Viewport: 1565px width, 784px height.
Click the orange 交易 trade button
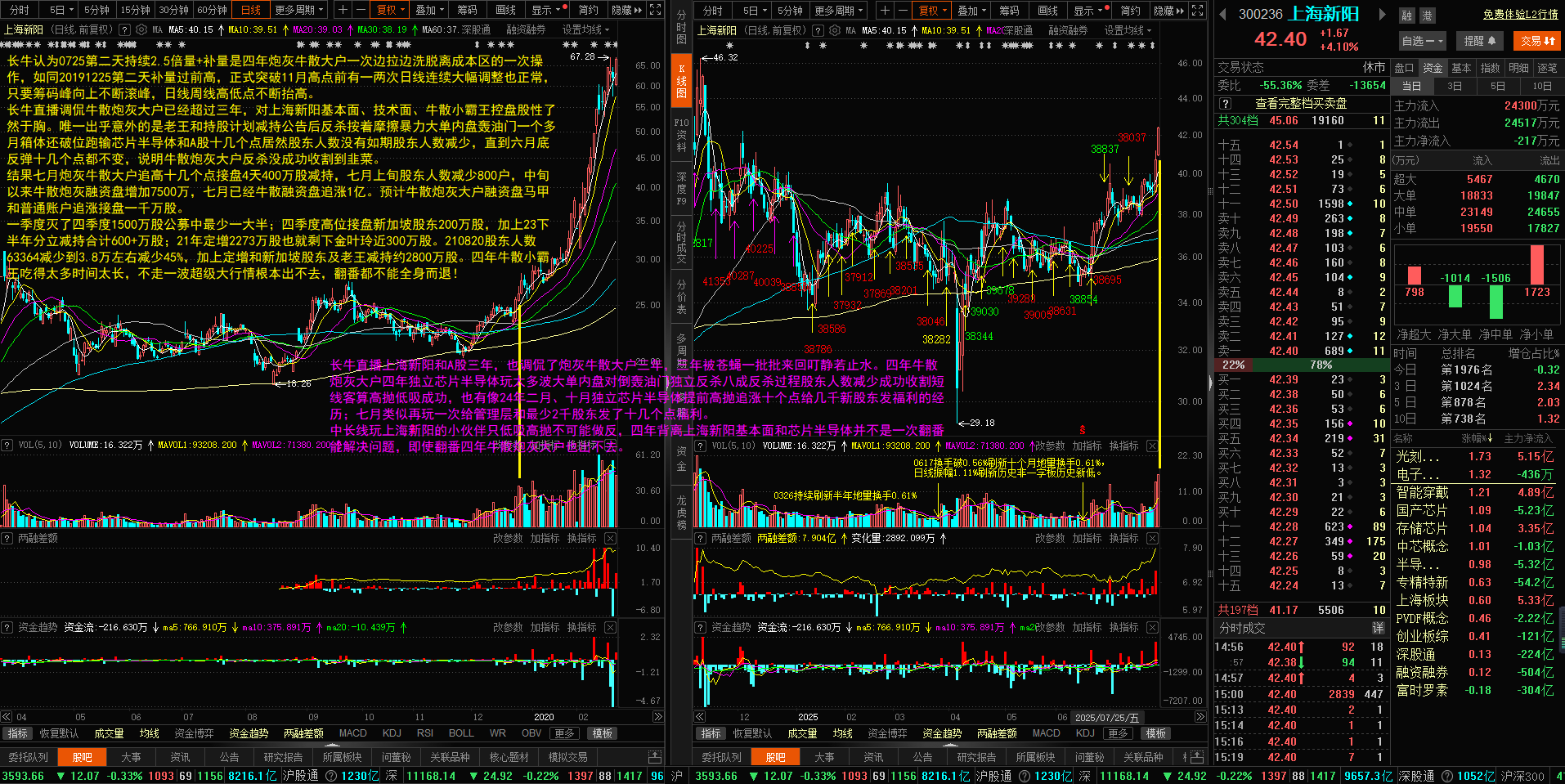point(1538,40)
